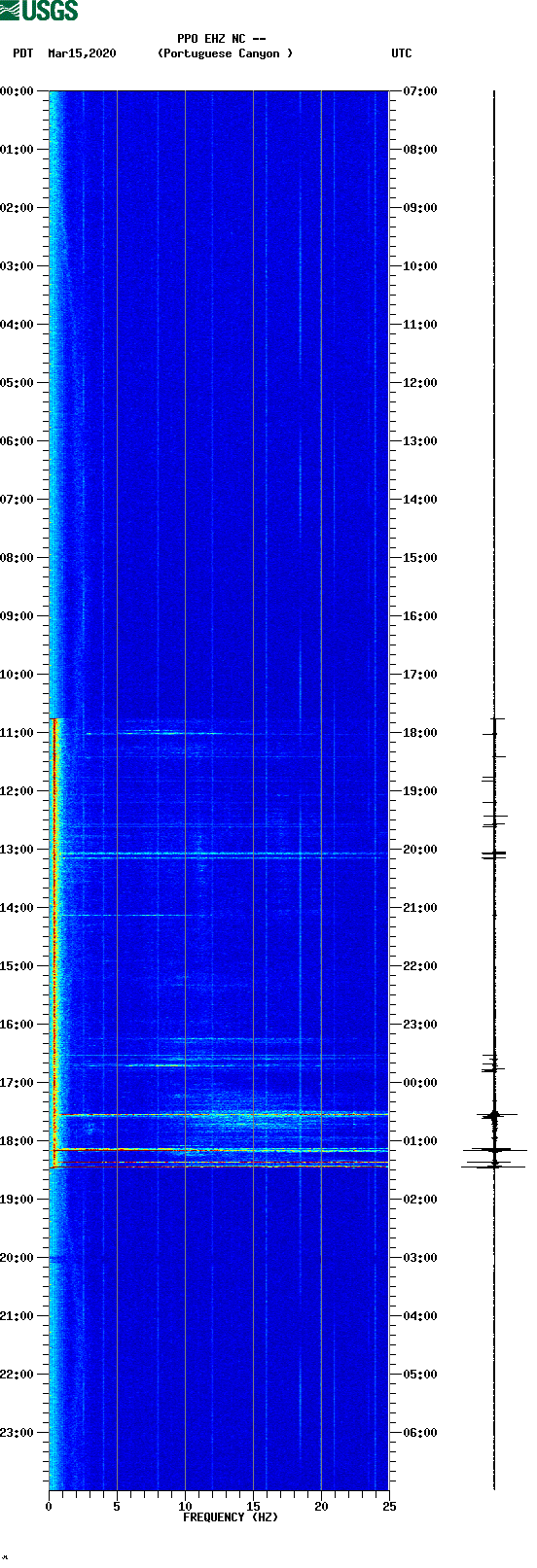Click the red broadband event line near 18:30 PDT
Image resolution: width=537 pixels, height=1568 pixels.
pos(219,1166)
